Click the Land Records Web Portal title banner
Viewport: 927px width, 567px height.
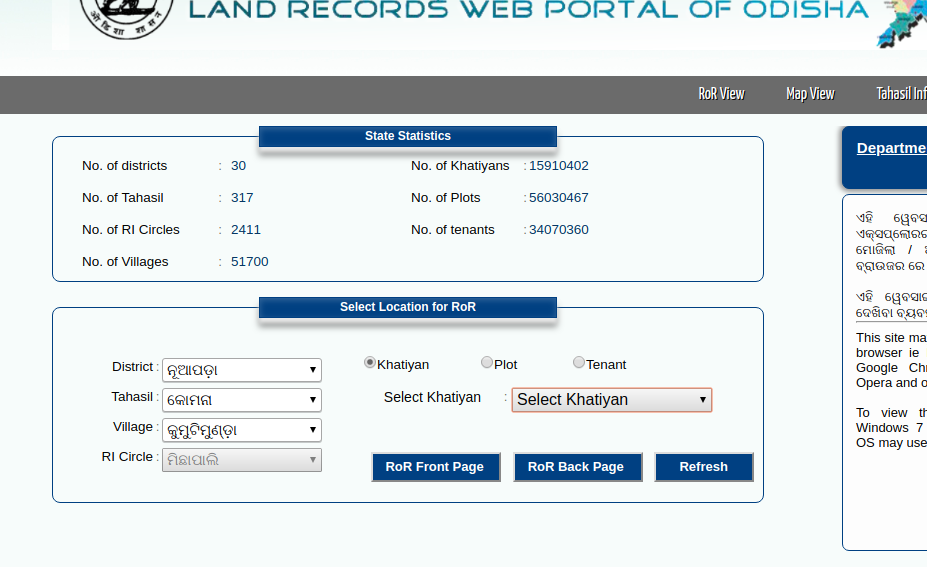[528, 11]
